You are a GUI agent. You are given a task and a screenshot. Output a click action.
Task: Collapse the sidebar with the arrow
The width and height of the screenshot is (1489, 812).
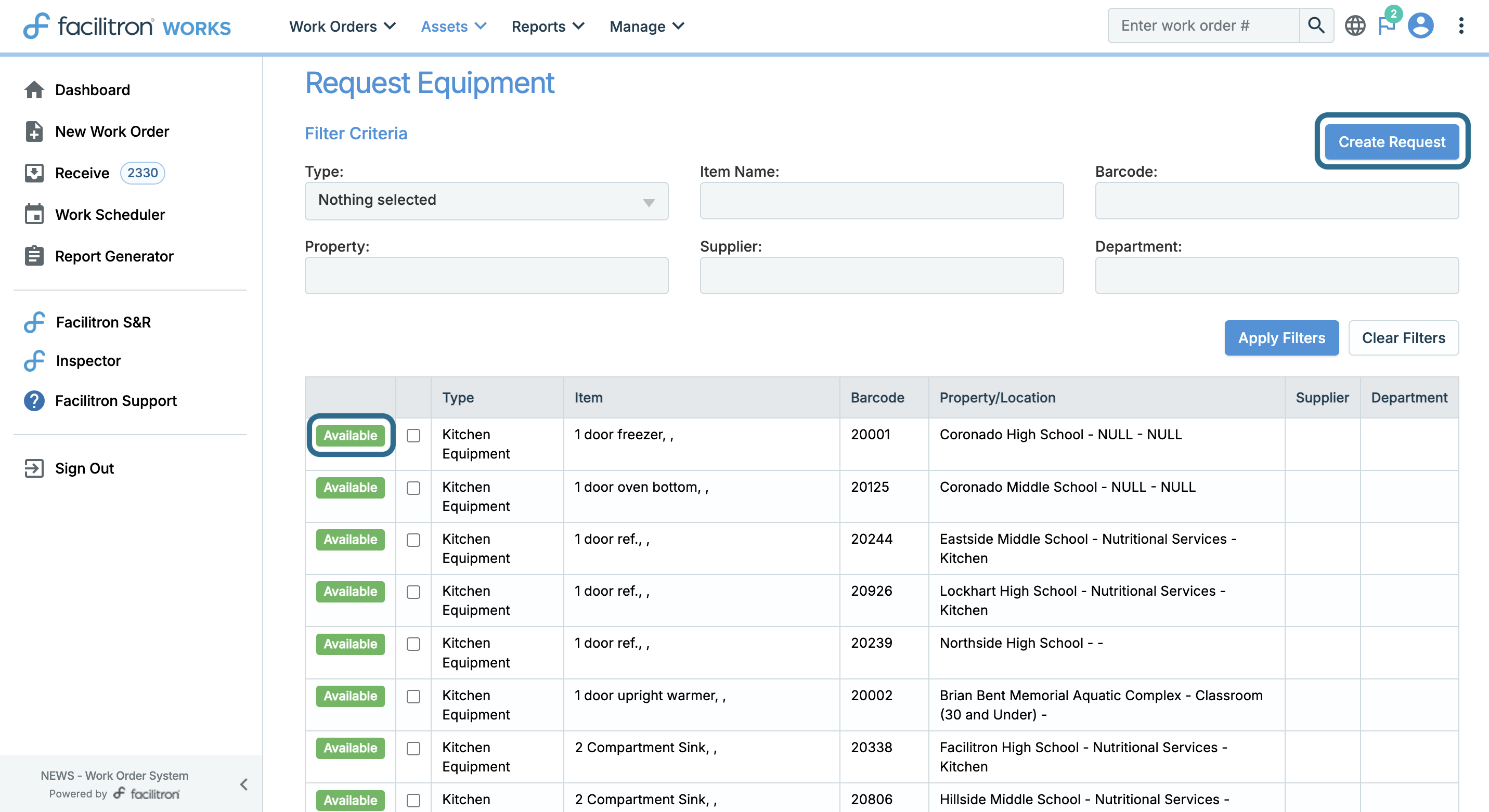pyautogui.click(x=244, y=784)
